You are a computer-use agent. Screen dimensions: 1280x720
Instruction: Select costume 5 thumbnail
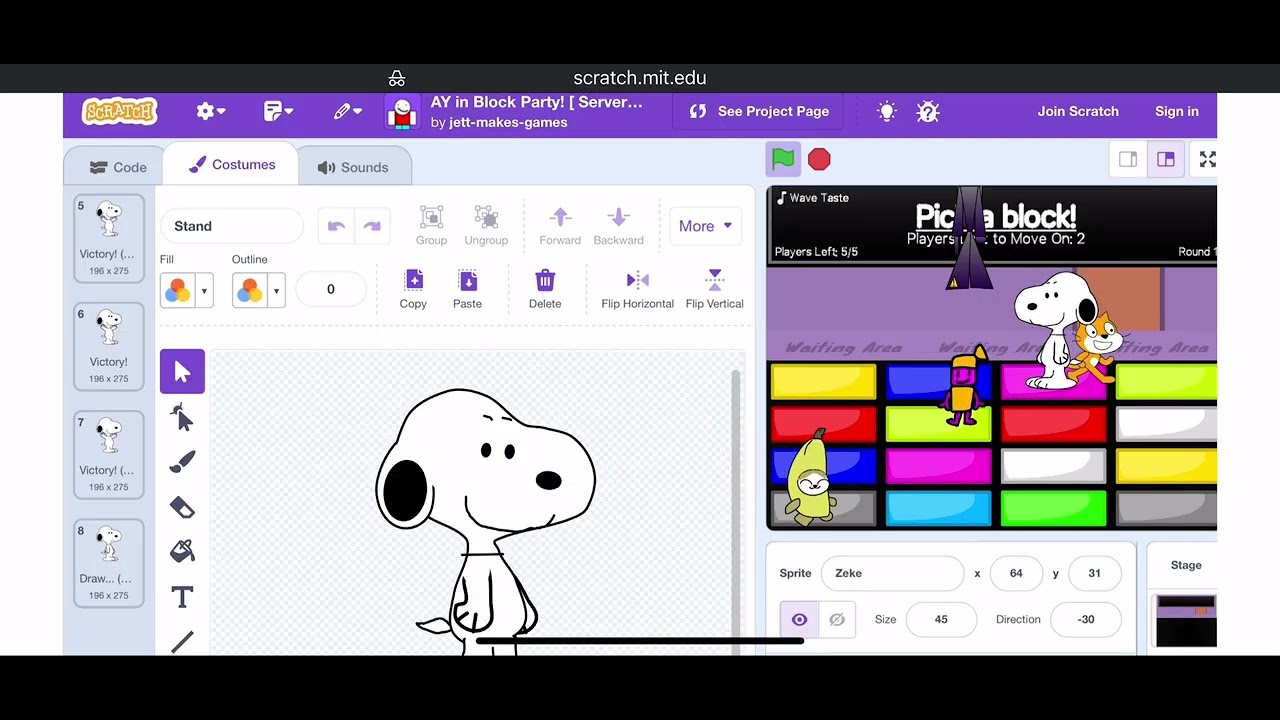click(109, 238)
